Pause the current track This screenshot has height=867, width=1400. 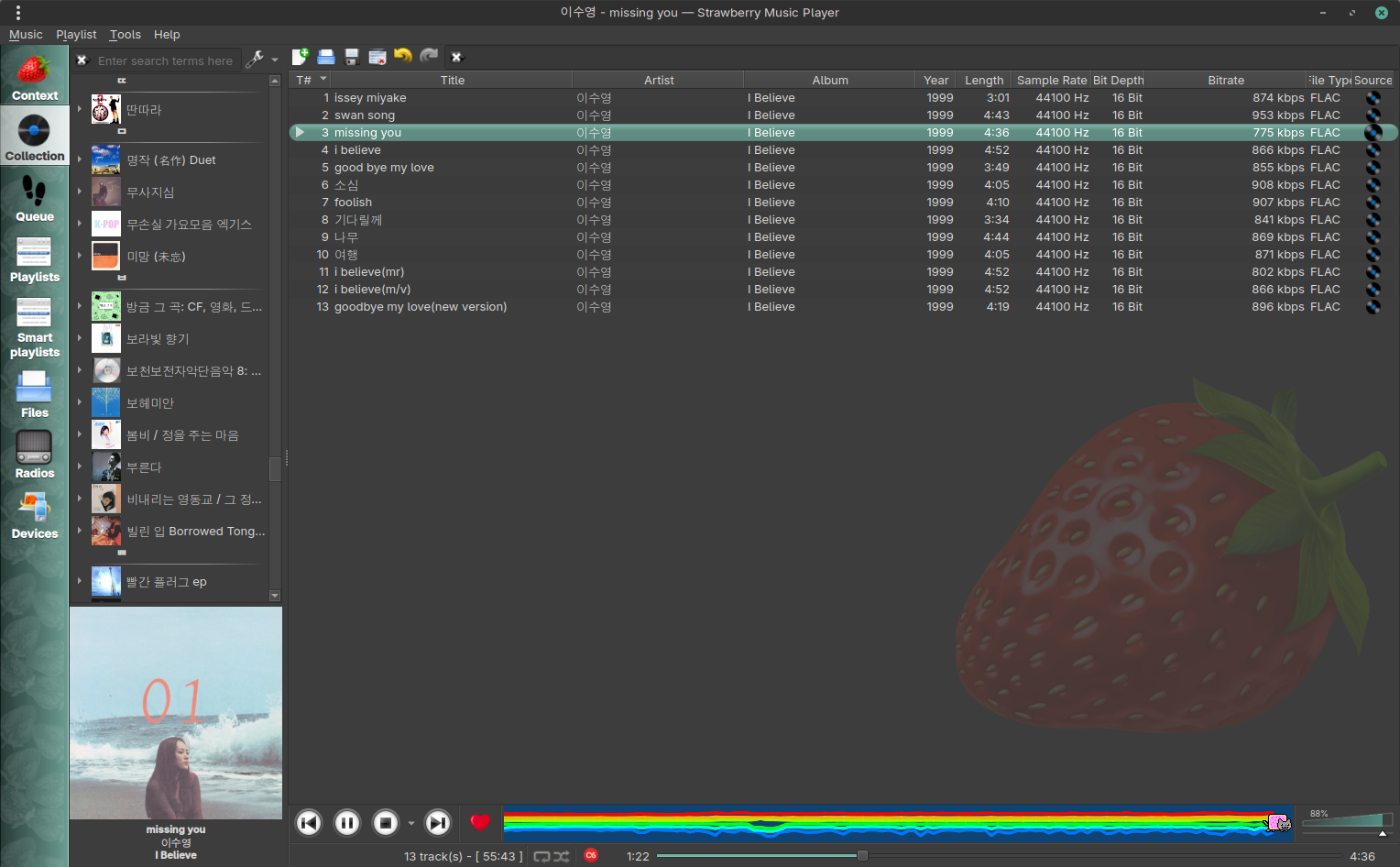(347, 823)
